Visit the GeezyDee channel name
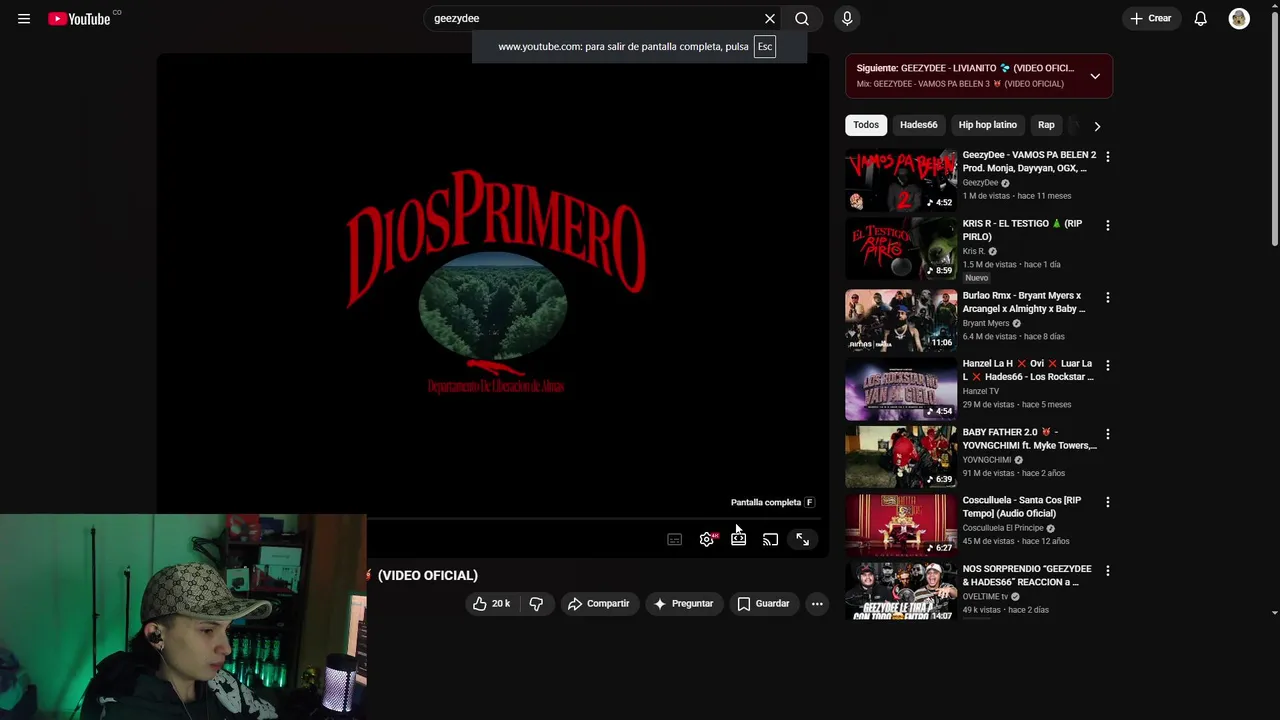This screenshot has width=1280, height=720. pyautogui.click(x=980, y=183)
